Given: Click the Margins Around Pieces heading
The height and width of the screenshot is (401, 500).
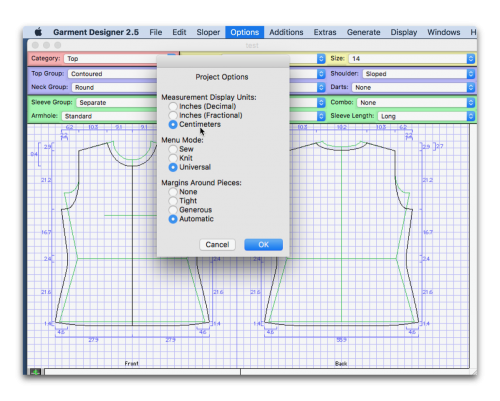Looking at the screenshot, I should pos(201,183).
